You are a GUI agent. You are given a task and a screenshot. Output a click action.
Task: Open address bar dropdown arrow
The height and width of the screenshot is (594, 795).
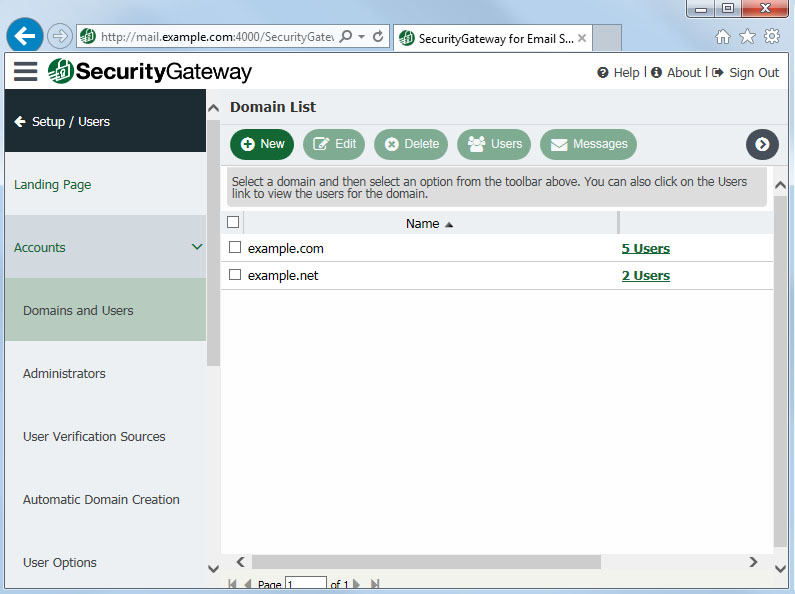[x=362, y=36]
